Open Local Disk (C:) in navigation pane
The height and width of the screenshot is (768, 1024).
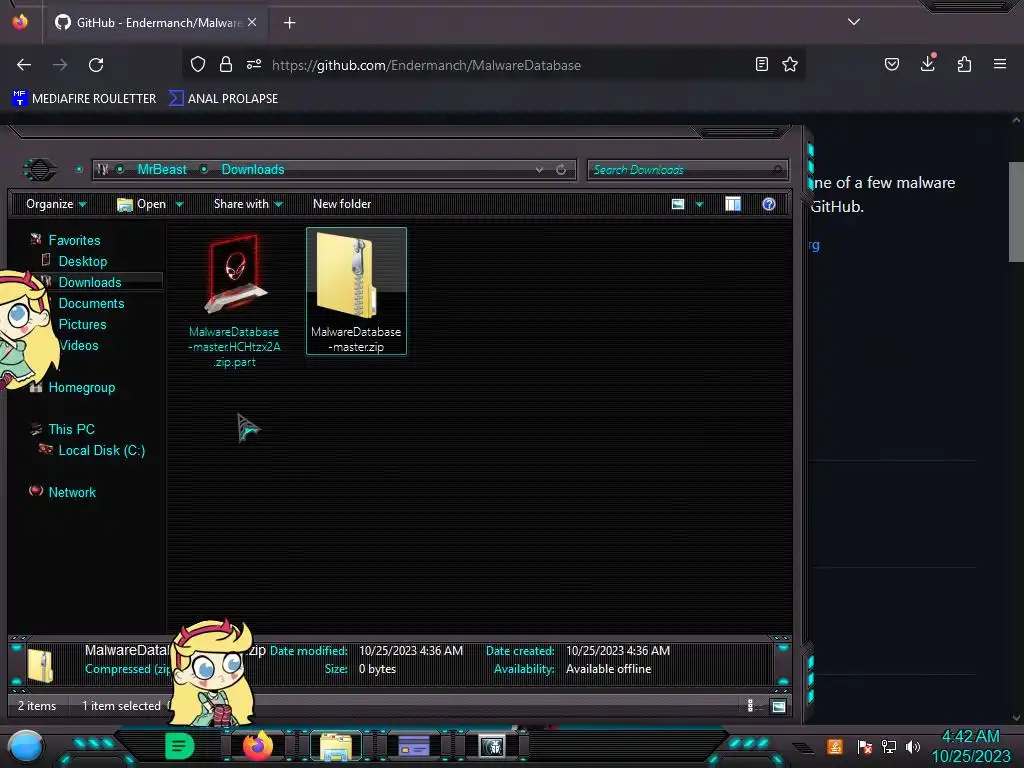pyautogui.click(x=102, y=450)
